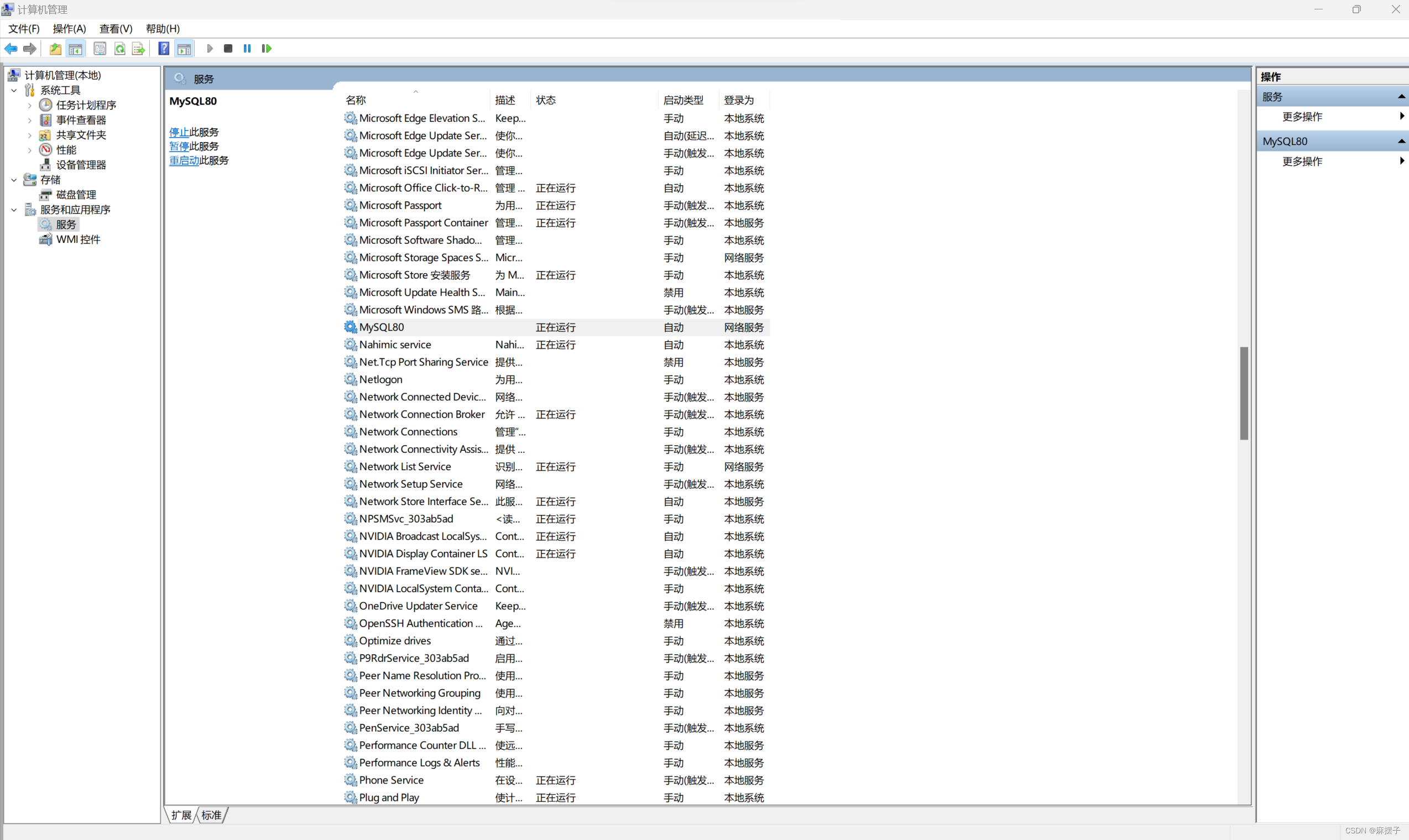This screenshot has height=840, width=1409.
Task: Select the Microsoft Passport service row
Action: (556, 206)
